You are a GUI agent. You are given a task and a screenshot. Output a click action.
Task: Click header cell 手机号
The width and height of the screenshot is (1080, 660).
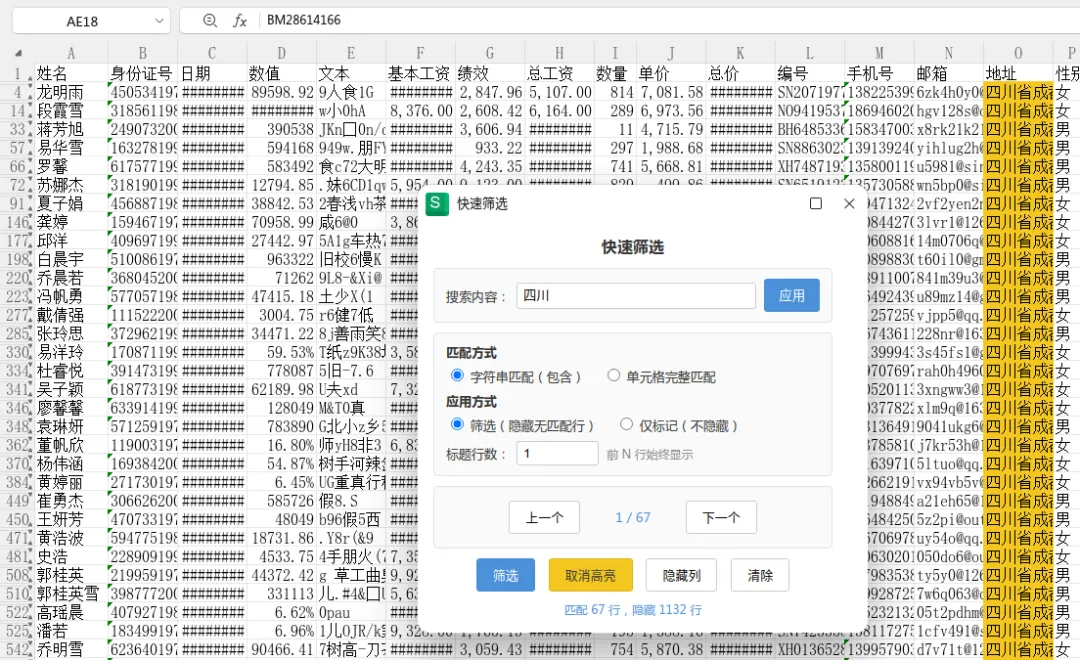tap(879, 73)
